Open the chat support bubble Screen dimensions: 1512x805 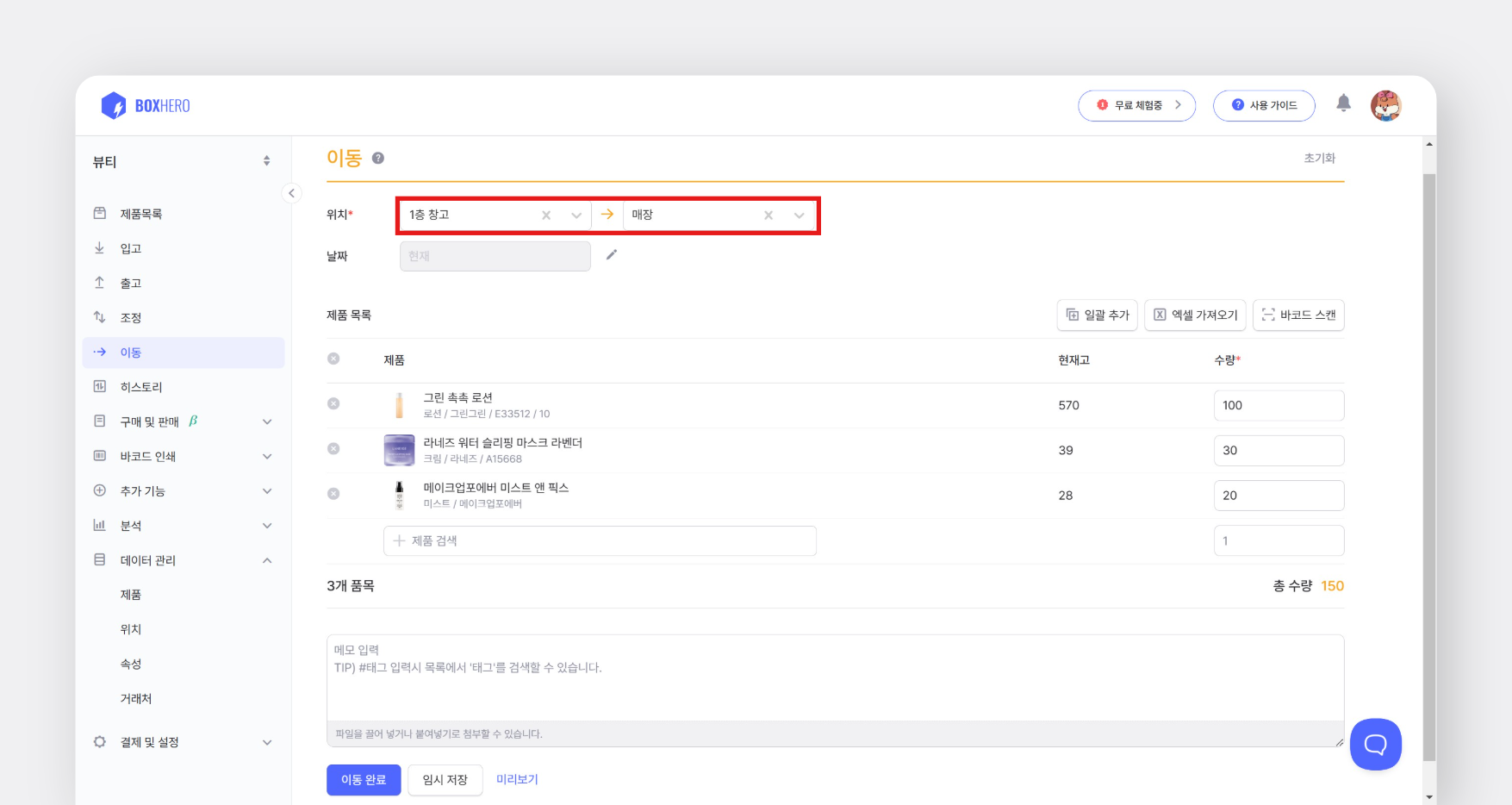[x=1375, y=744]
